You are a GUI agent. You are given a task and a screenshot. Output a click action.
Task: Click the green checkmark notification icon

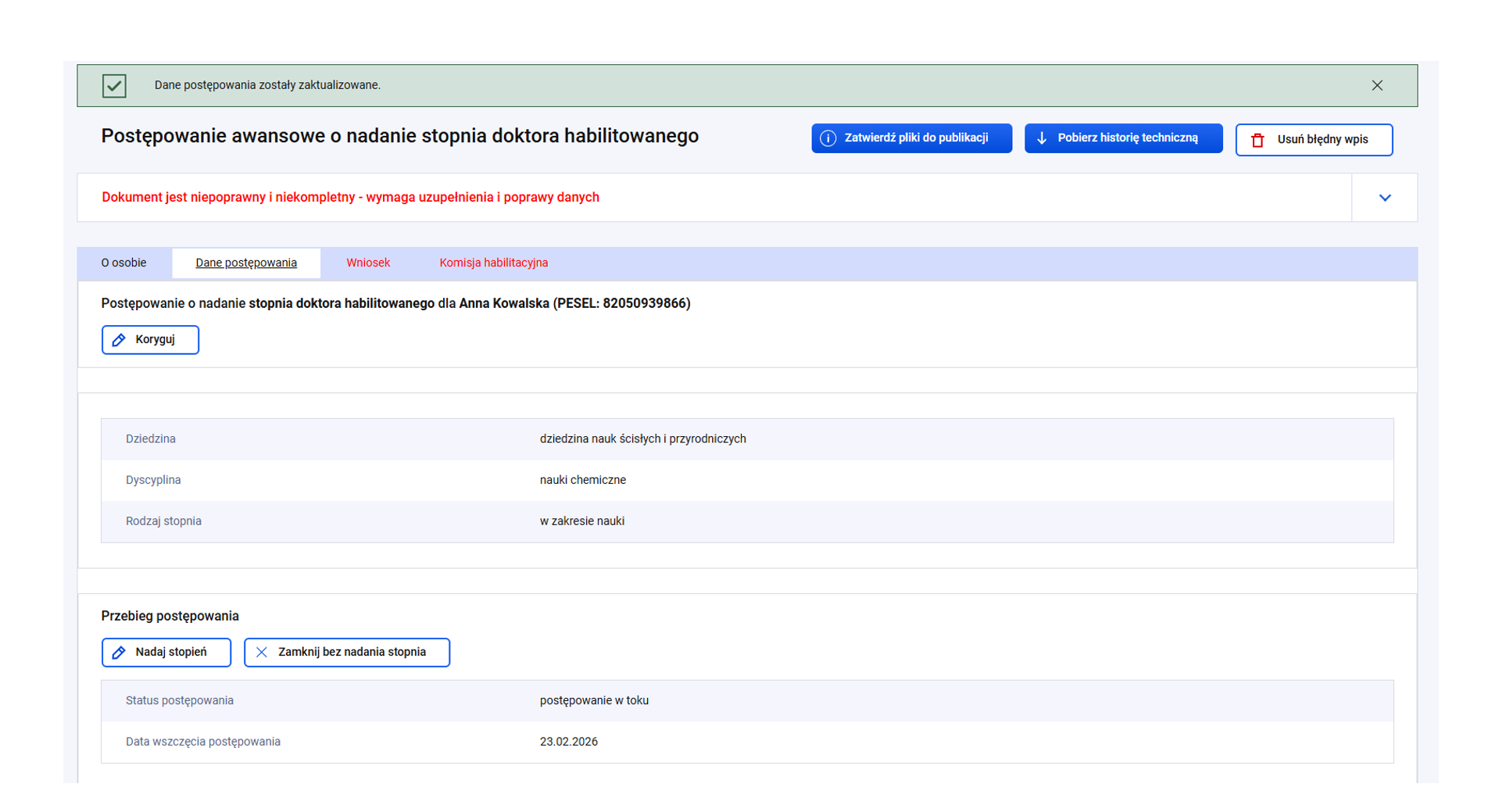(114, 86)
